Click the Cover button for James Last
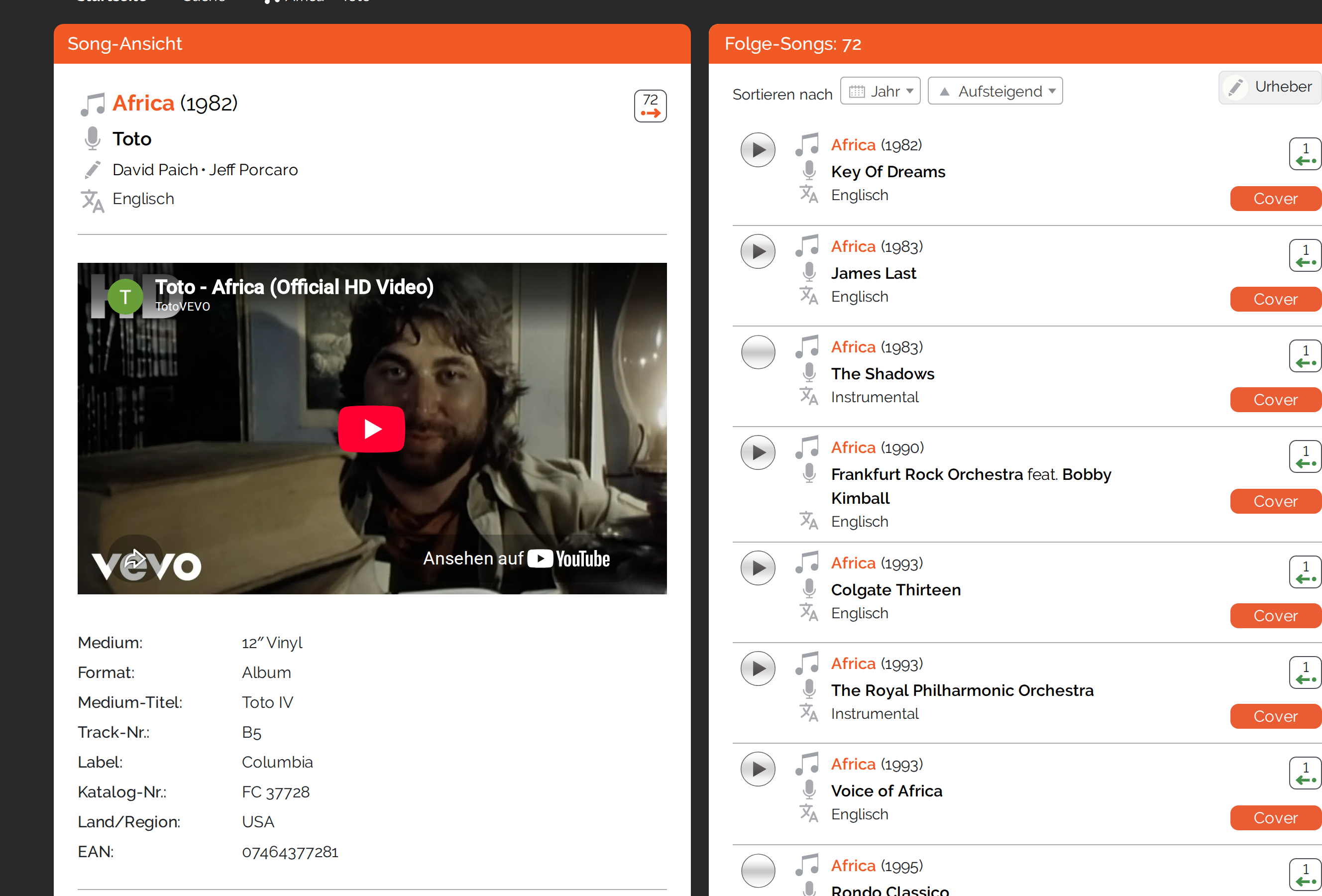The width and height of the screenshot is (1322, 896). click(x=1276, y=299)
